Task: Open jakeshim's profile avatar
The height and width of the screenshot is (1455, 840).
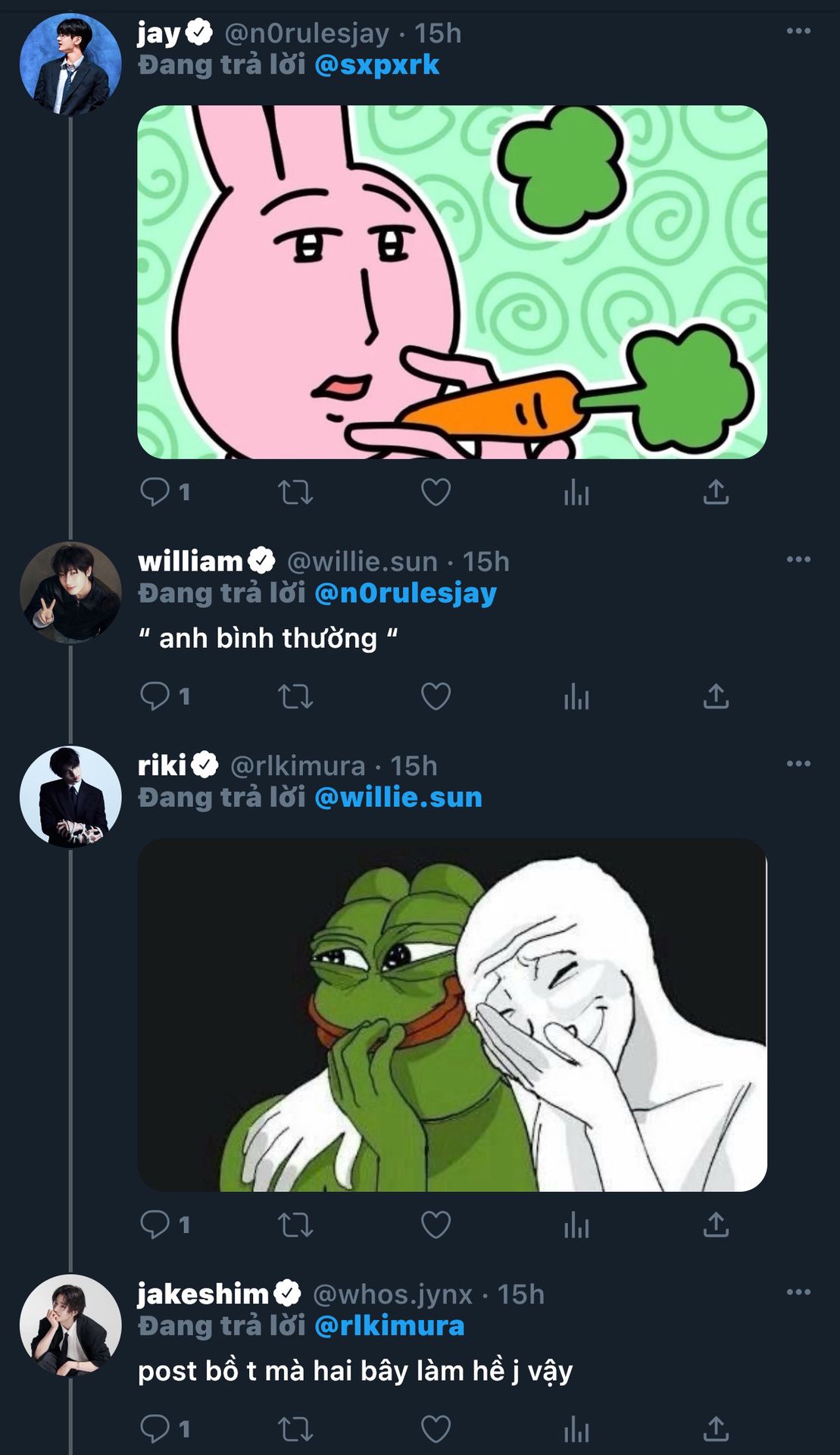Action: coord(70,1325)
